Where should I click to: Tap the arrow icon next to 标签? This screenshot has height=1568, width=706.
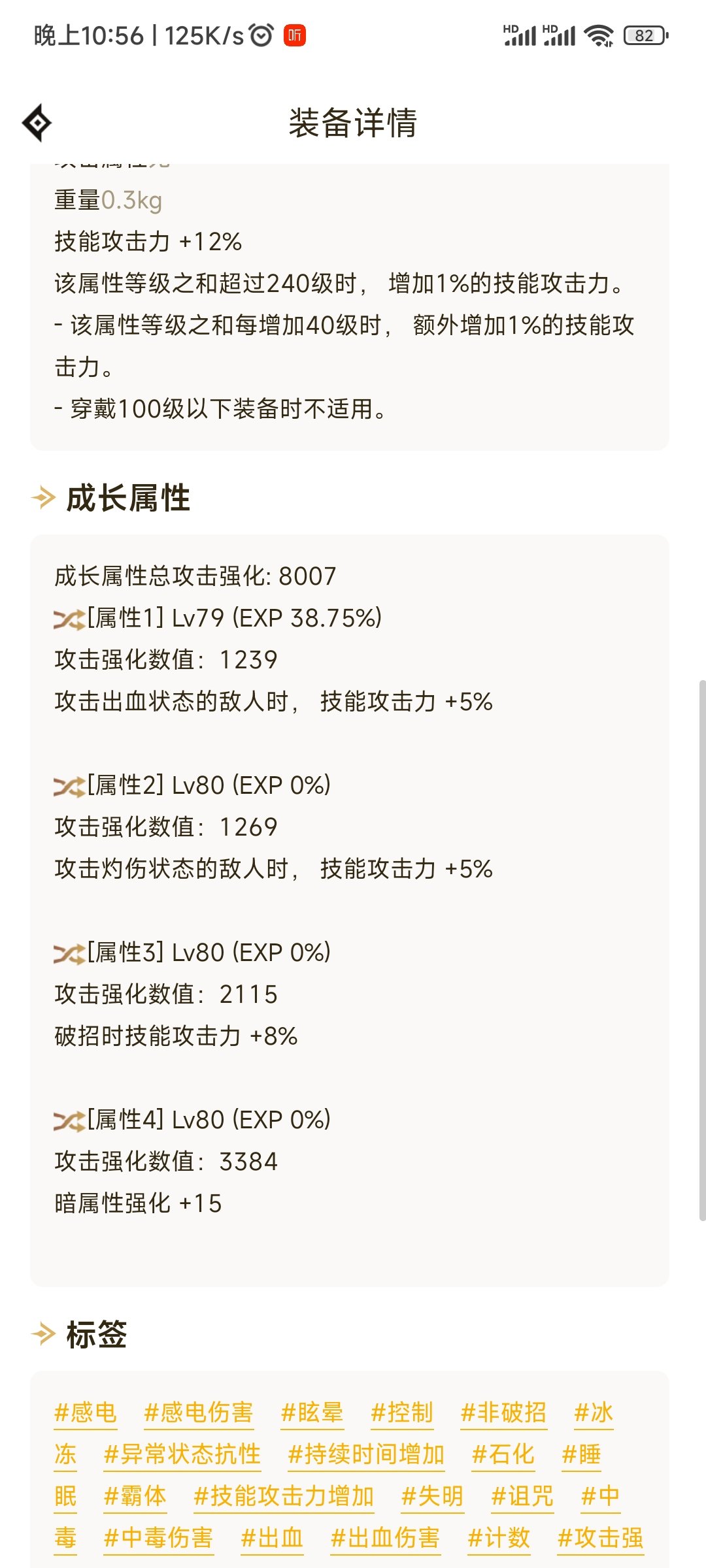click(43, 1333)
